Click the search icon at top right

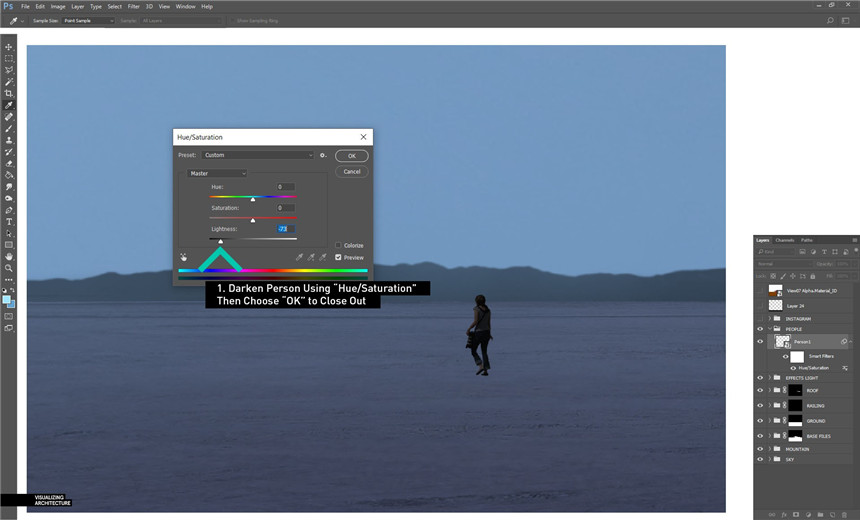point(830,20)
